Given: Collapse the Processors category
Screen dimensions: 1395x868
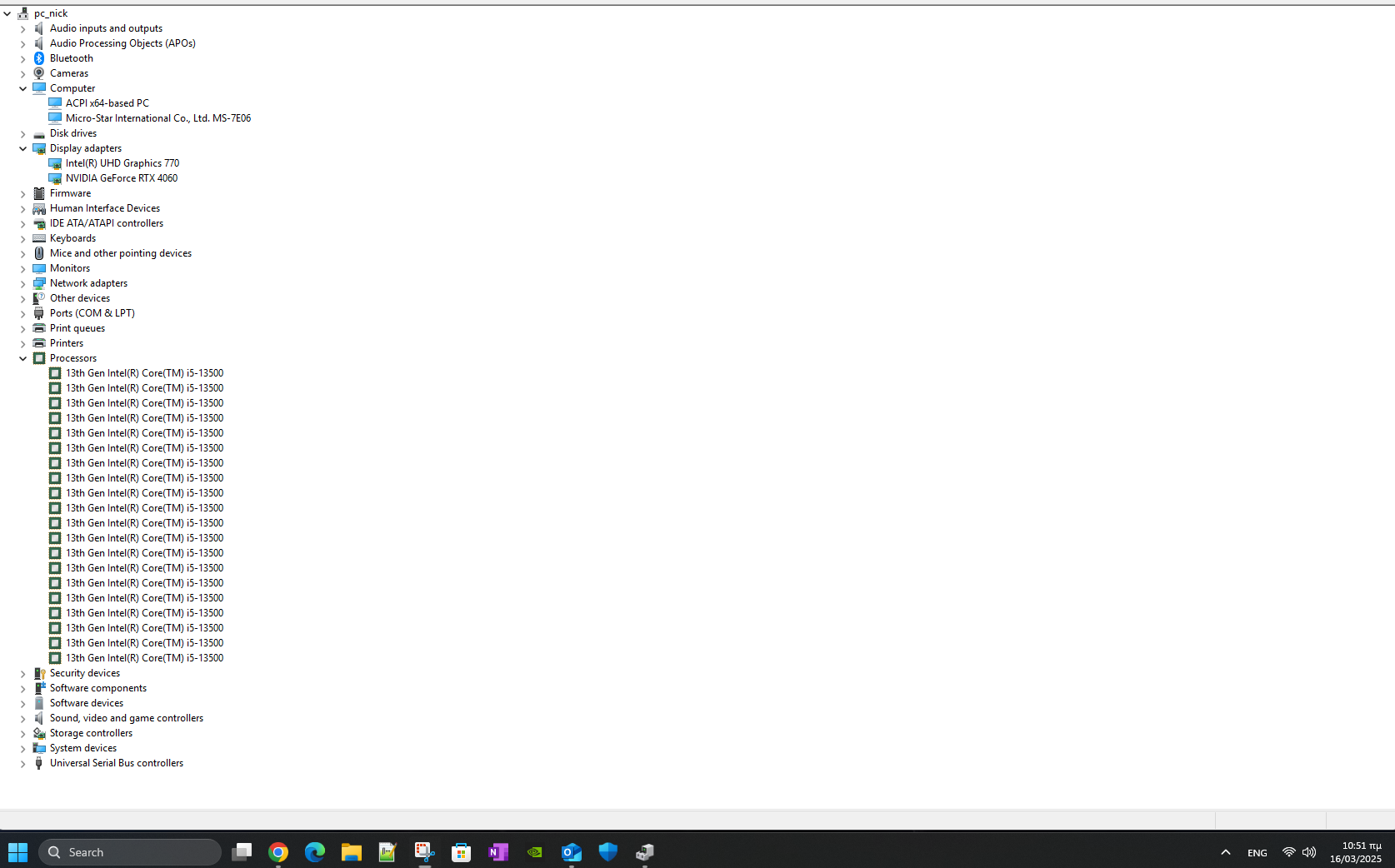Looking at the screenshot, I should (23, 358).
